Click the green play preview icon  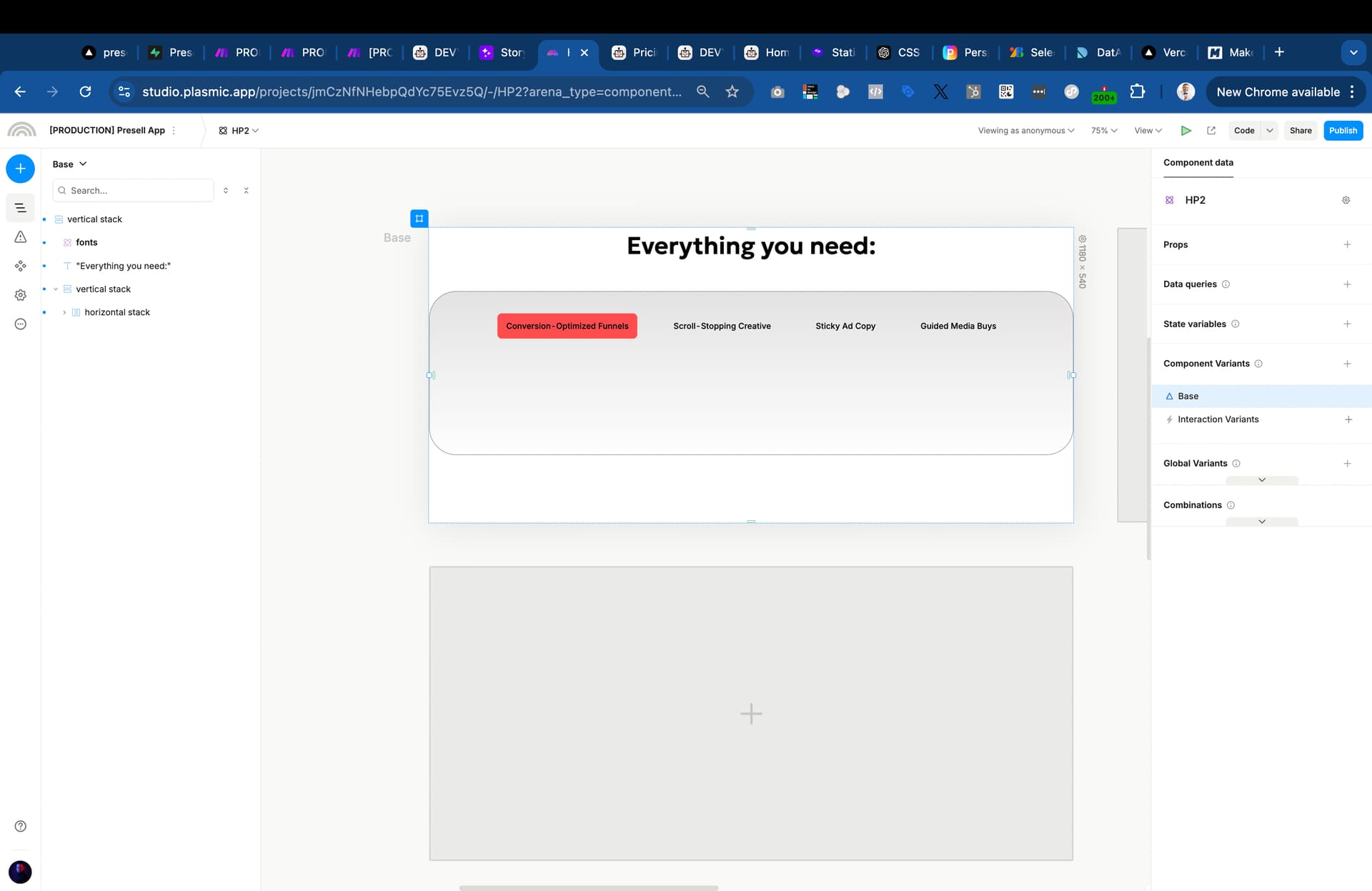click(x=1185, y=131)
